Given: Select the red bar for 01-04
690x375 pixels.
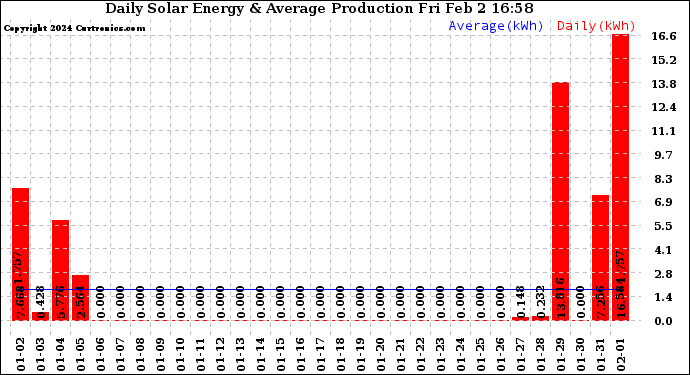Looking at the screenshot, I should coord(61,270).
